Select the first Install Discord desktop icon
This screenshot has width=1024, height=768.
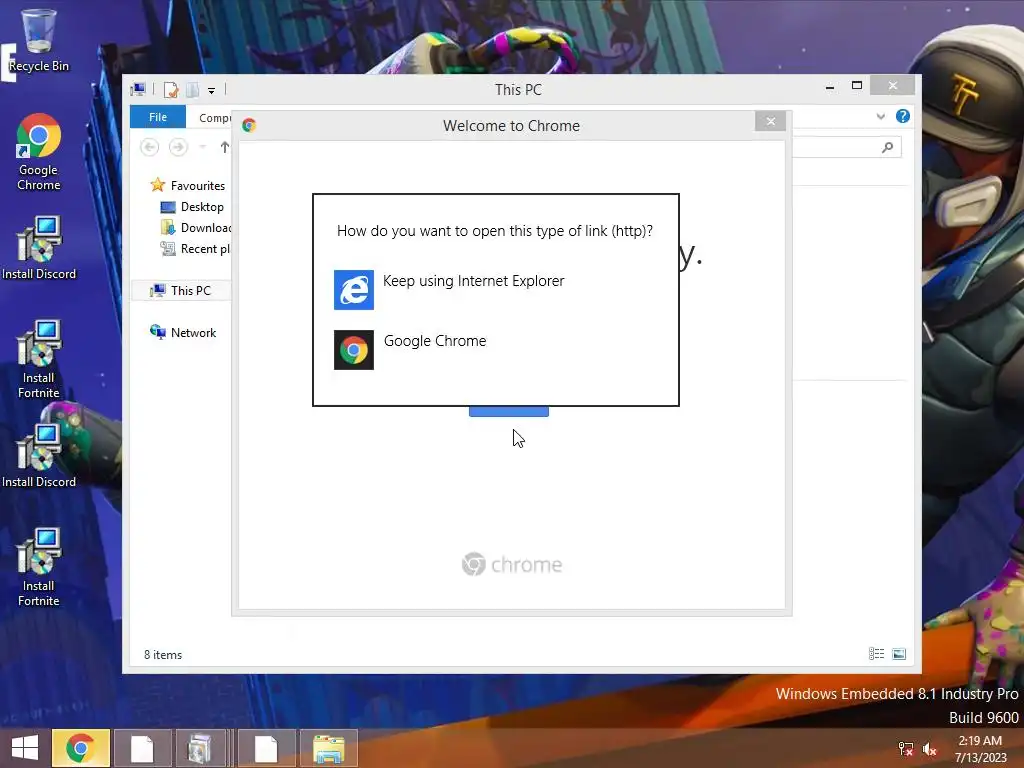click(x=39, y=248)
